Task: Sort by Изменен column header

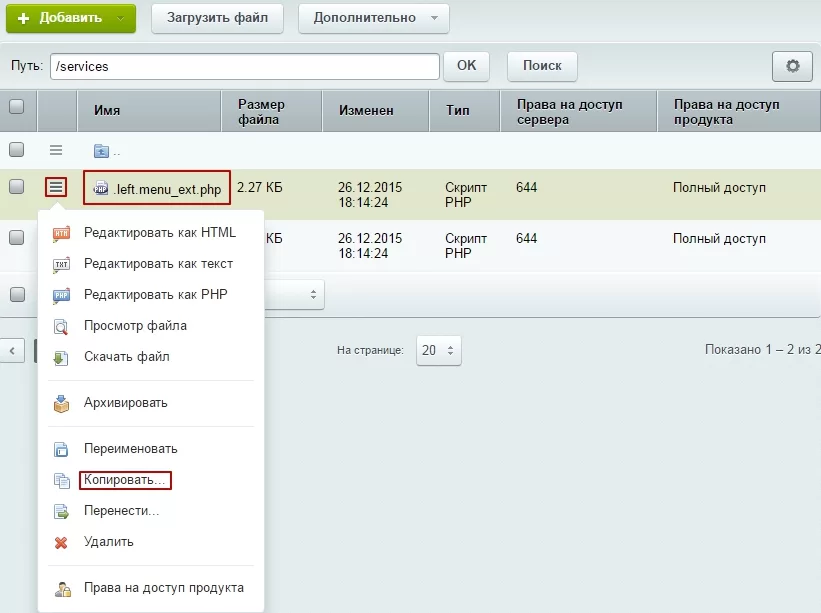Action: [376, 110]
